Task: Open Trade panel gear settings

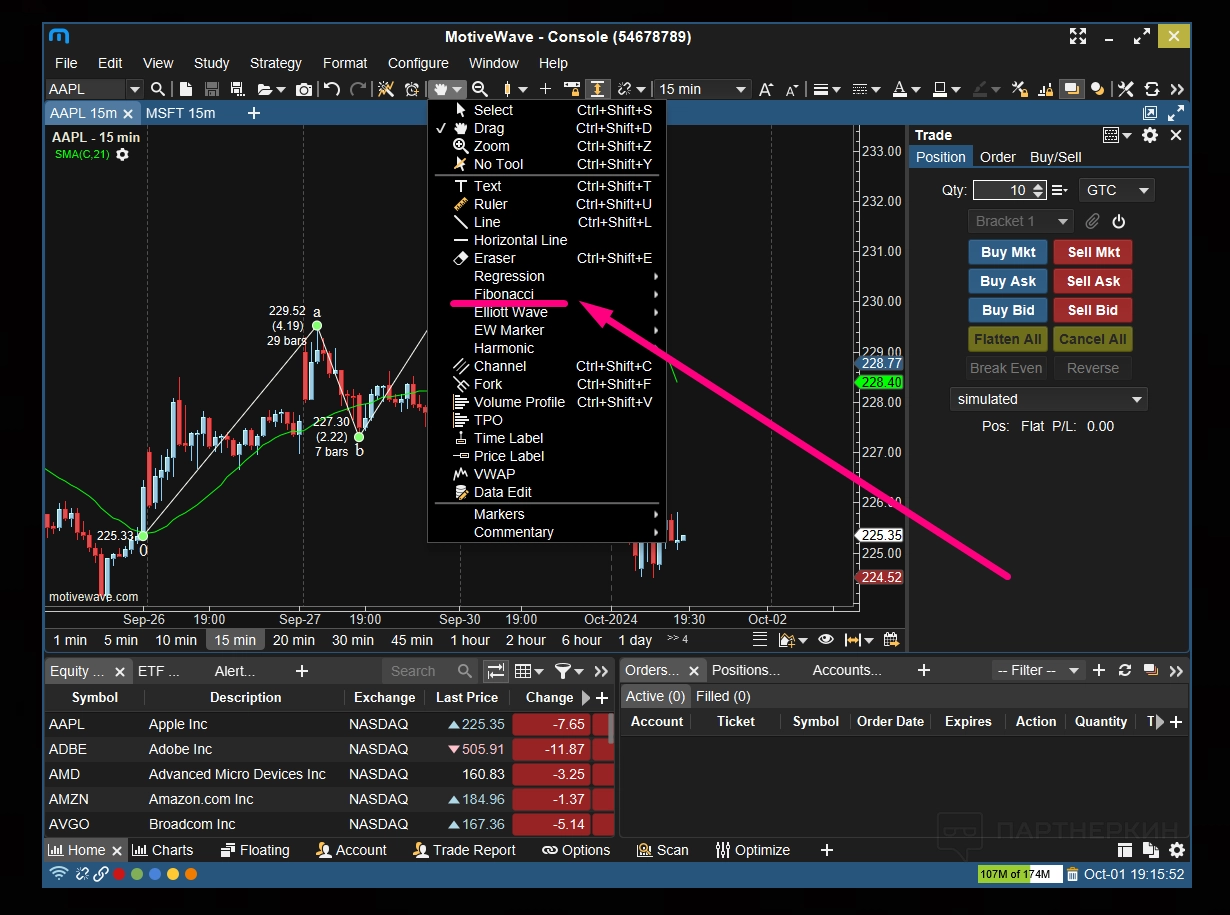Action: (x=1150, y=135)
